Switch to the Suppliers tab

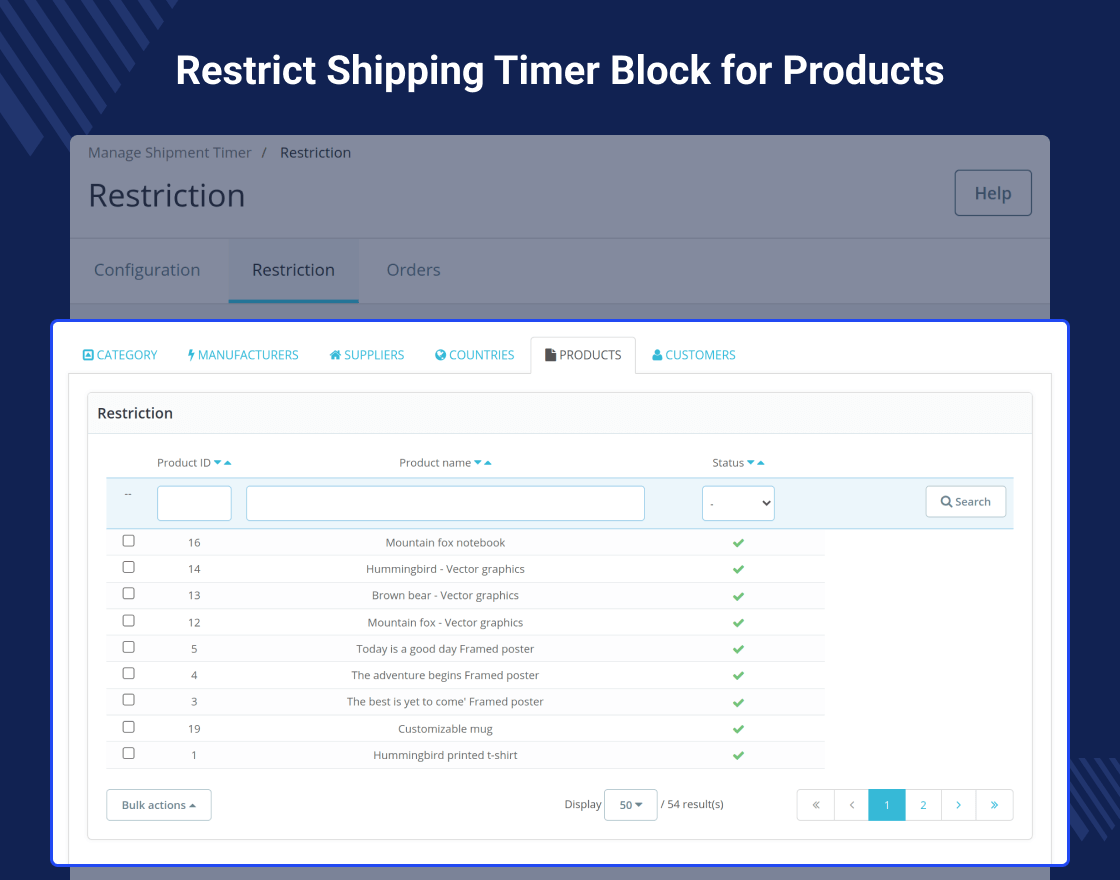coord(367,355)
